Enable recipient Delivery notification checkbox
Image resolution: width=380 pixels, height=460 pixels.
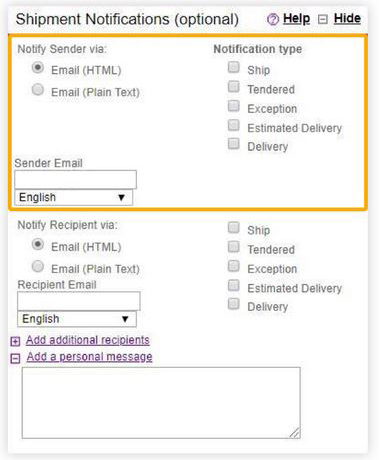(234, 304)
